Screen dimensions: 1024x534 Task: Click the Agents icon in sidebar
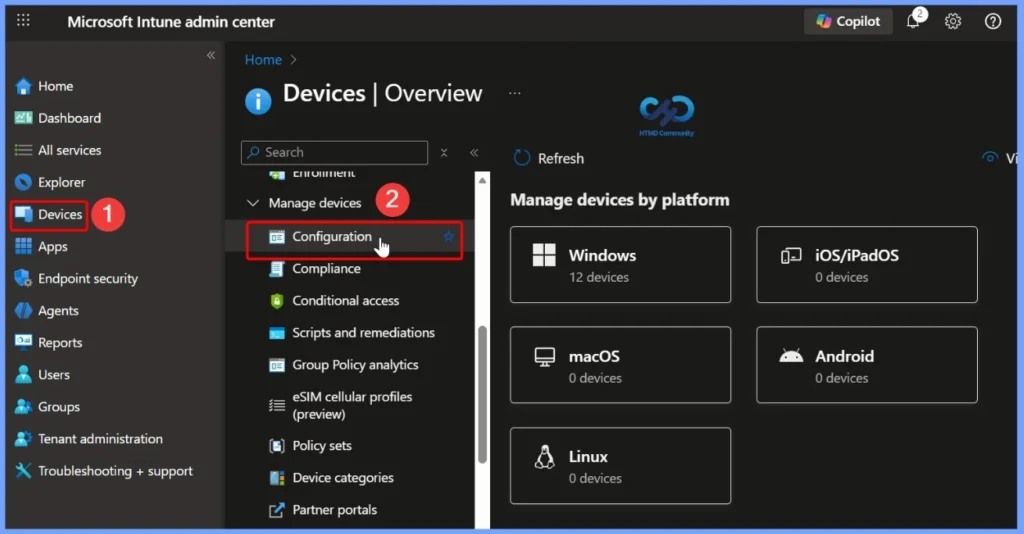24,311
